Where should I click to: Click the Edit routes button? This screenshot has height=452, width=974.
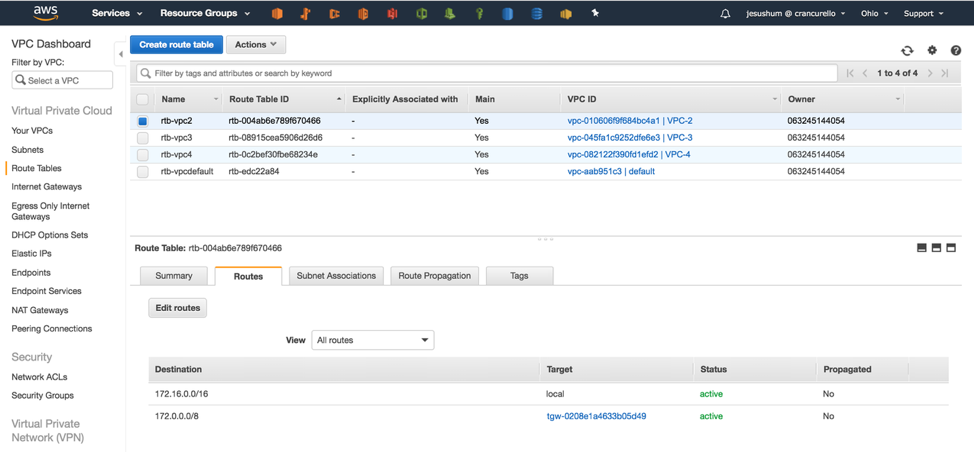click(178, 308)
